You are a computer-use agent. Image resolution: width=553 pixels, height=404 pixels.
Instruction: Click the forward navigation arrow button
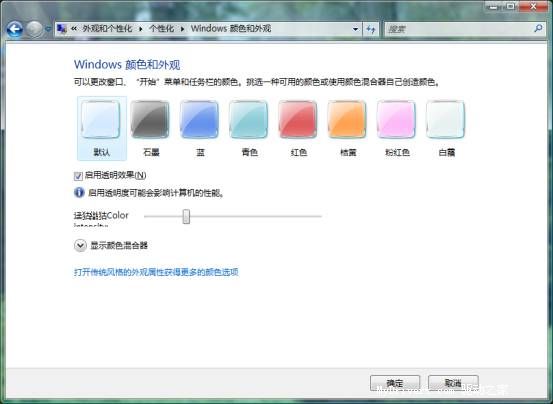point(35,29)
